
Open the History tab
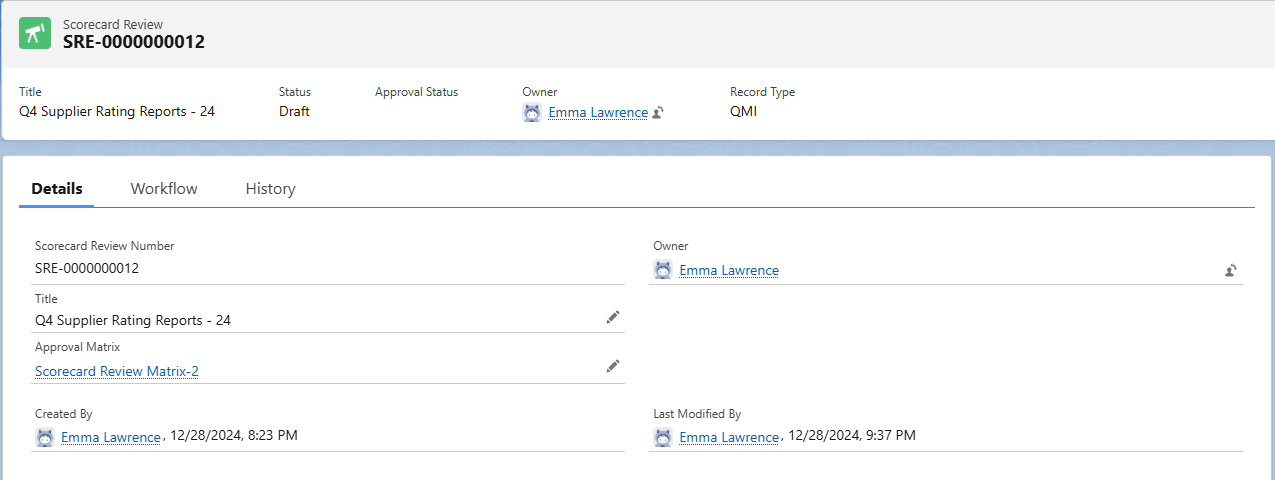[270, 189]
